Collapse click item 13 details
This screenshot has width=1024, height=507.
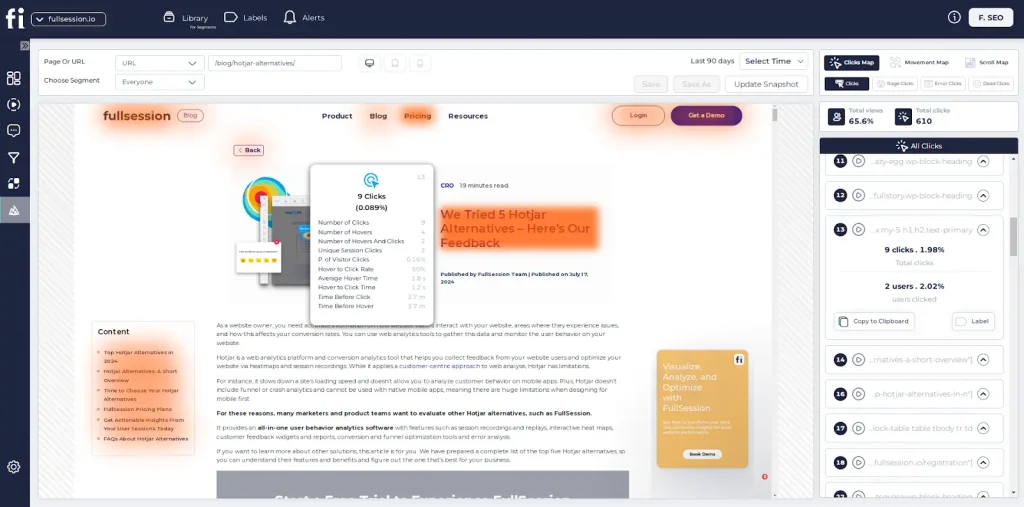pyautogui.click(x=983, y=230)
